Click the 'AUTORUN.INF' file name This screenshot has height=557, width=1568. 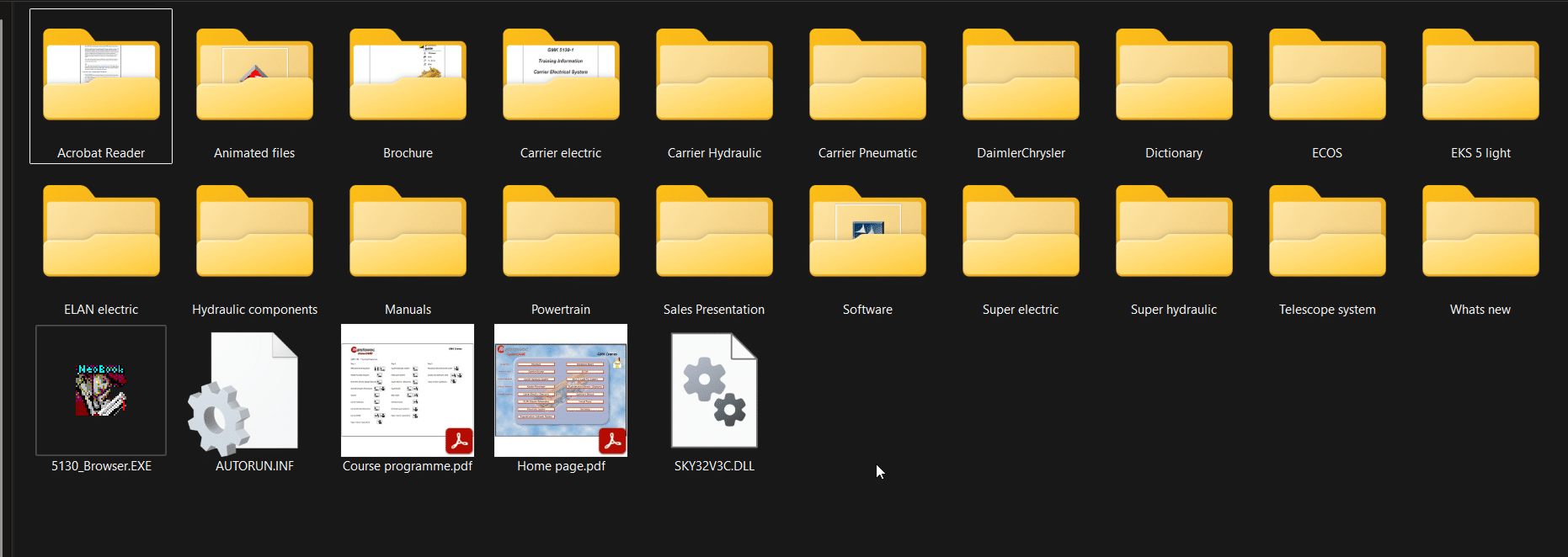coord(254,466)
